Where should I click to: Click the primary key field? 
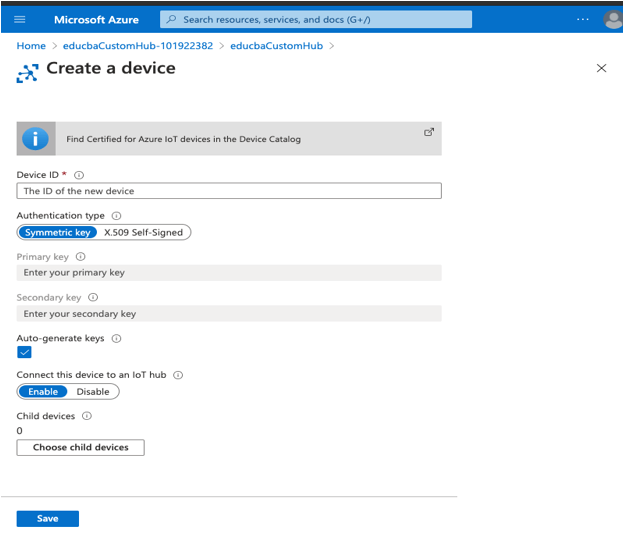click(x=229, y=273)
